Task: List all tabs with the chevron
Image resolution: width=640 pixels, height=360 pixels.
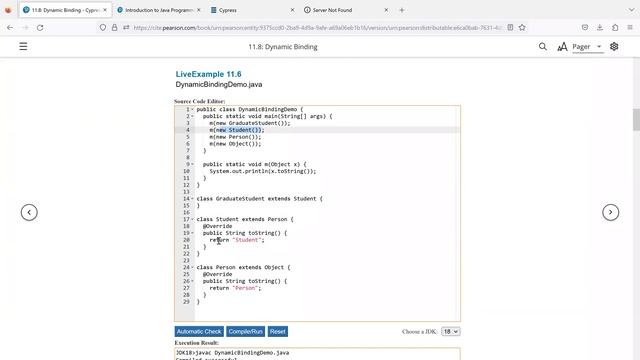Action: pos(631,10)
